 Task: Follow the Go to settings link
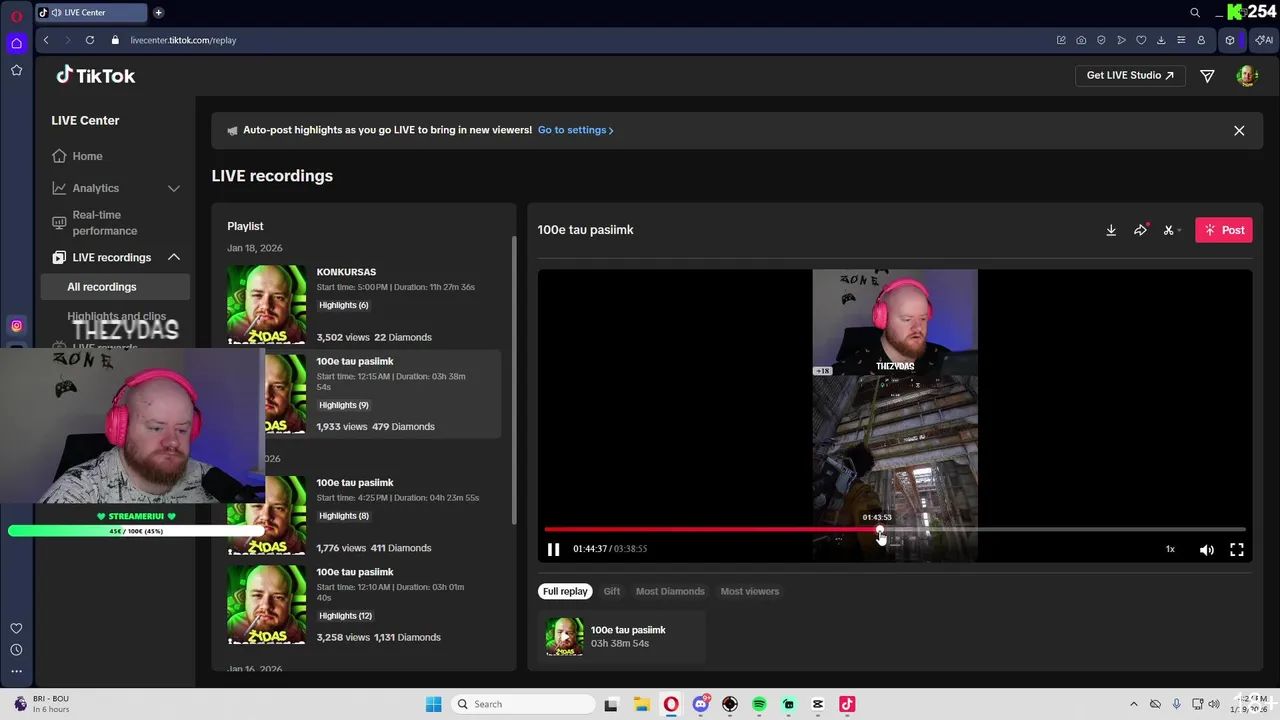575,130
